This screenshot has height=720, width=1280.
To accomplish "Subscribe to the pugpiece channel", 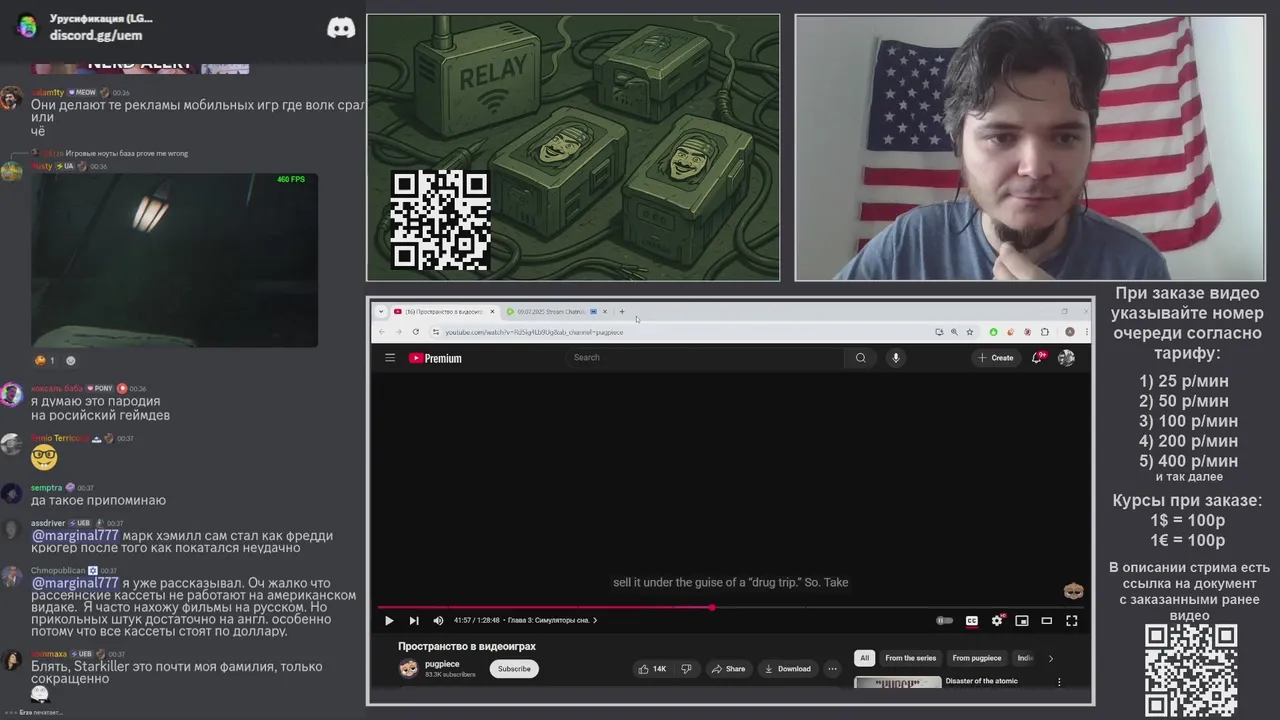I will click(514, 669).
